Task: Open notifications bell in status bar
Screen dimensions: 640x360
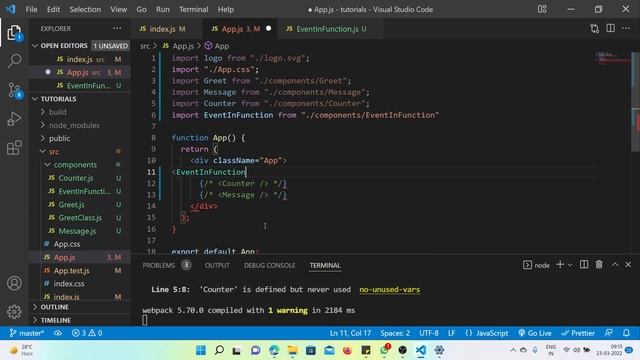Action: click(x=626, y=333)
